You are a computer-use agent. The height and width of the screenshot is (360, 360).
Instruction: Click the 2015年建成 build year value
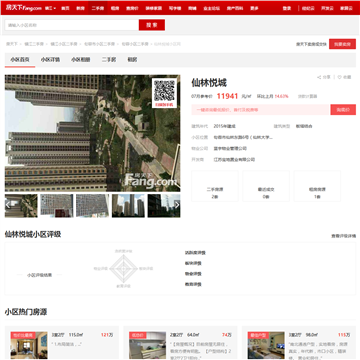225,126
